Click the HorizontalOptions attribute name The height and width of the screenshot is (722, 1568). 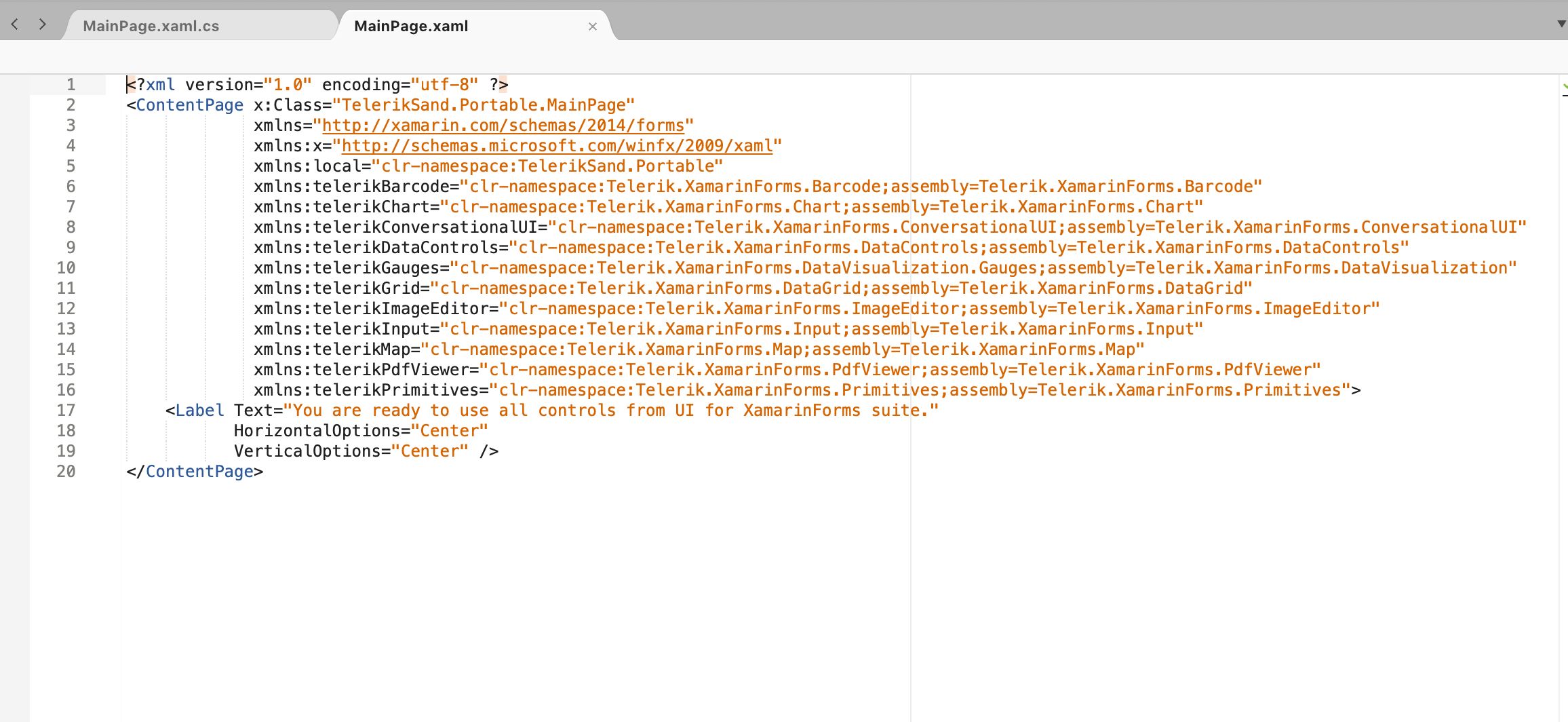[317, 431]
